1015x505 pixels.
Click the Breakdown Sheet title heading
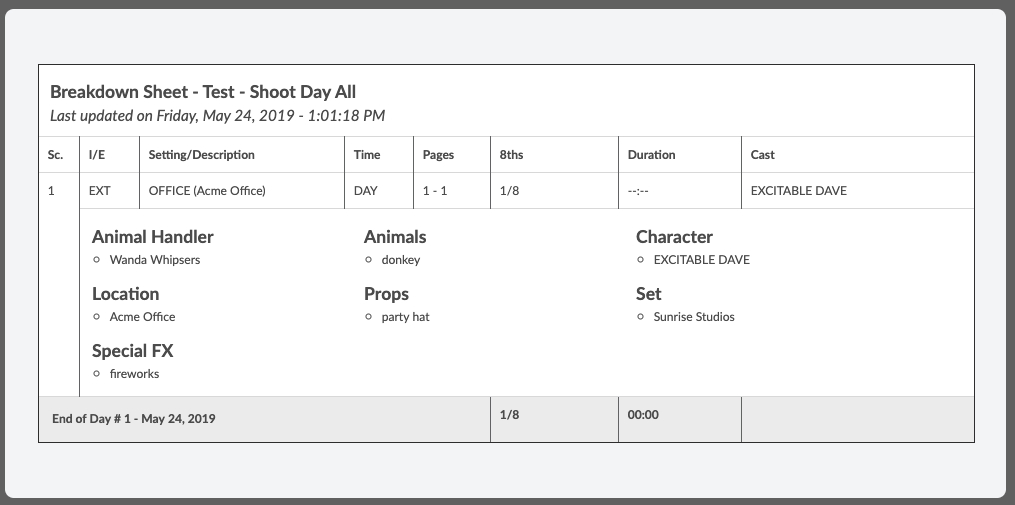(x=203, y=92)
